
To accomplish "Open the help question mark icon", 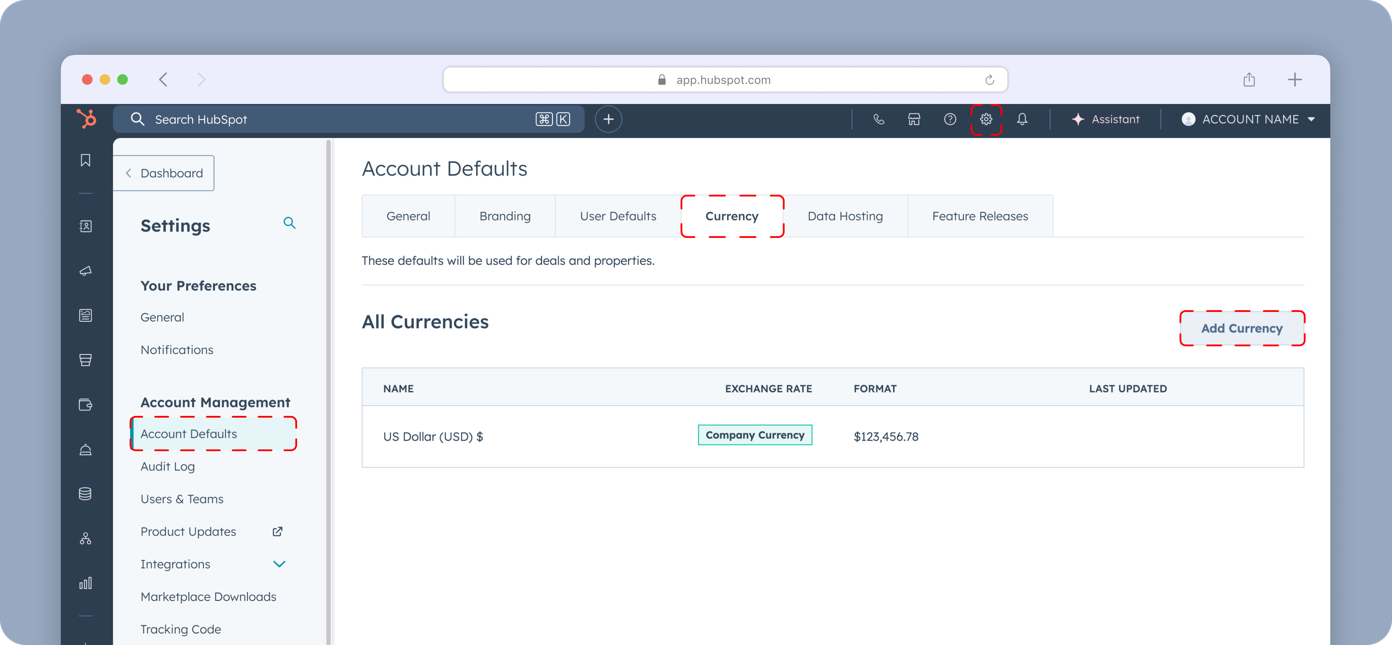I will pyautogui.click(x=950, y=119).
